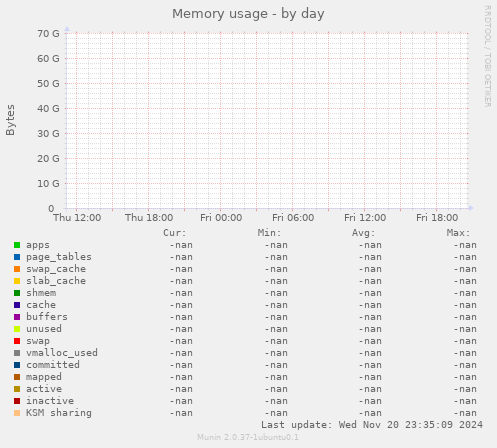The image size is (497, 448).
Task: Click the KSM sharing Max '-nan' value
Action: pyautogui.click(x=465, y=413)
